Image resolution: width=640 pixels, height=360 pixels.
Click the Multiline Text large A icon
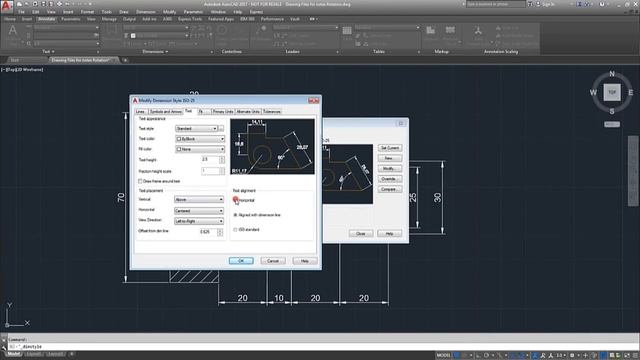pyautogui.click(x=13, y=31)
